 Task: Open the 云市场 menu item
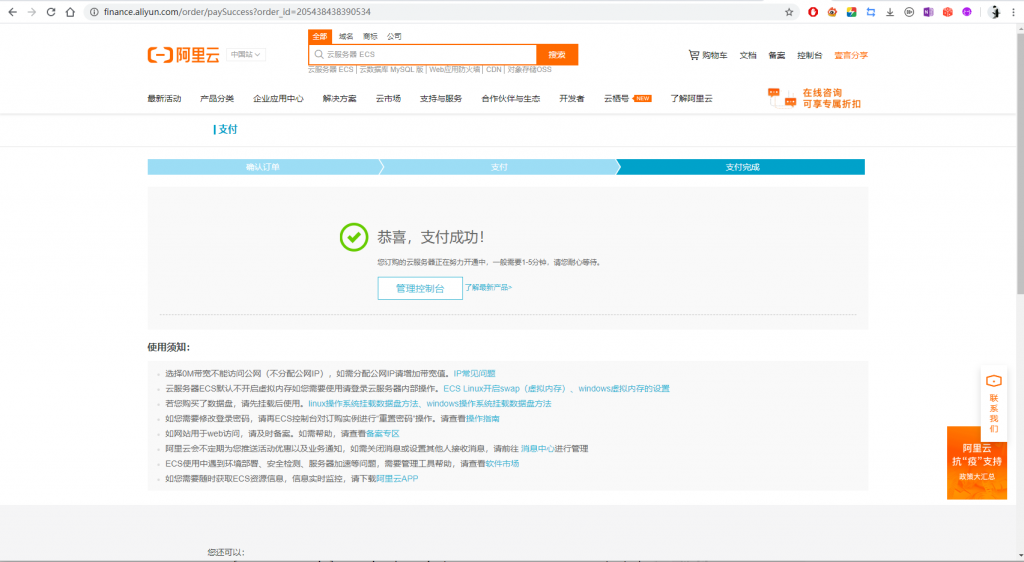pos(388,99)
